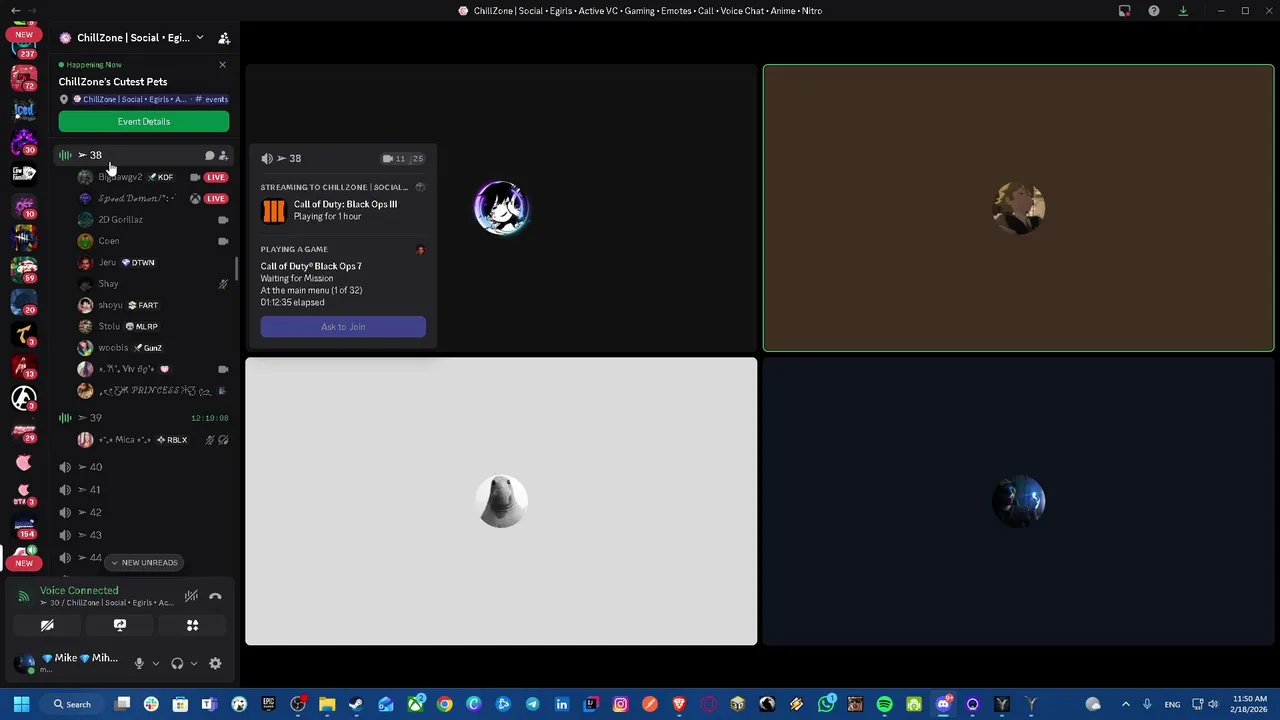The width and height of the screenshot is (1280, 720).
Task: Toggle deafen headphones in user panel
Action: coord(177,664)
